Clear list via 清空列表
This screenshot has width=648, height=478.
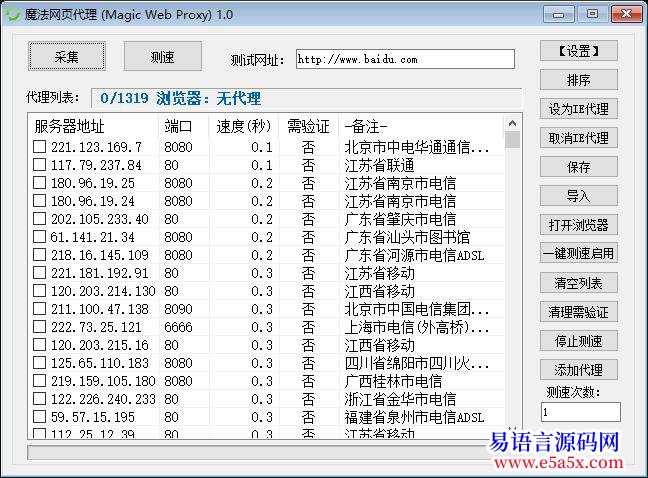coord(579,283)
